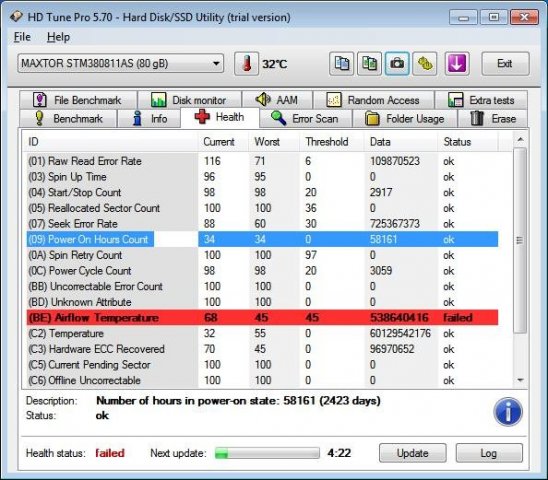Switch to Error Scan tab
Image resolution: width=548 pixels, height=480 pixels.
(x=305, y=119)
